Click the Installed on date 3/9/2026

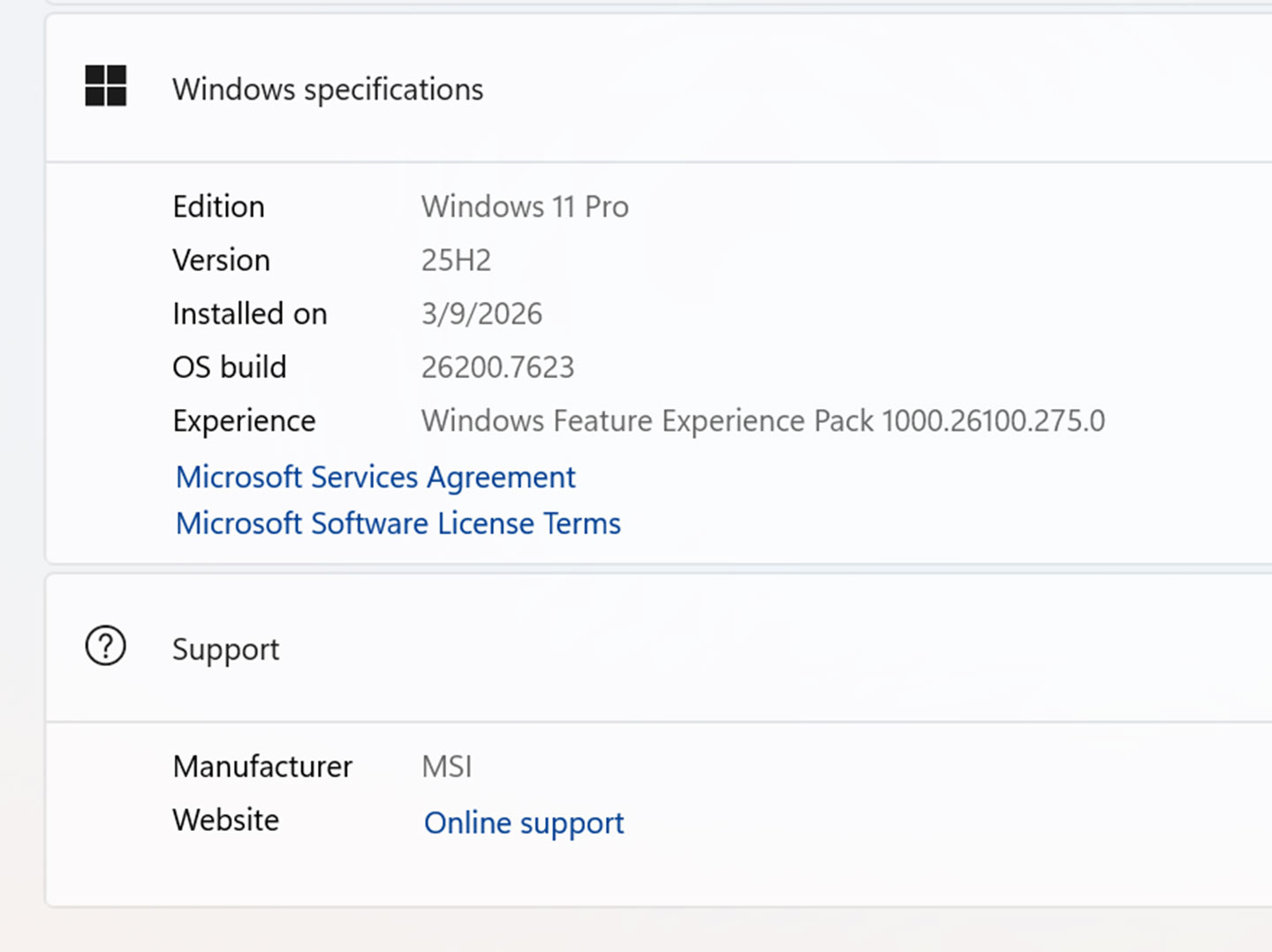(x=482, y=314)
